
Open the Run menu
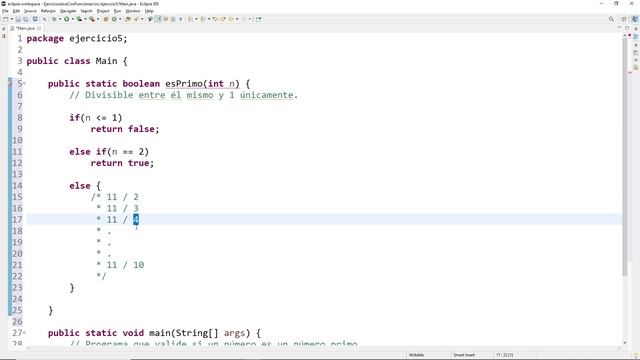click(x=117, y=11)
